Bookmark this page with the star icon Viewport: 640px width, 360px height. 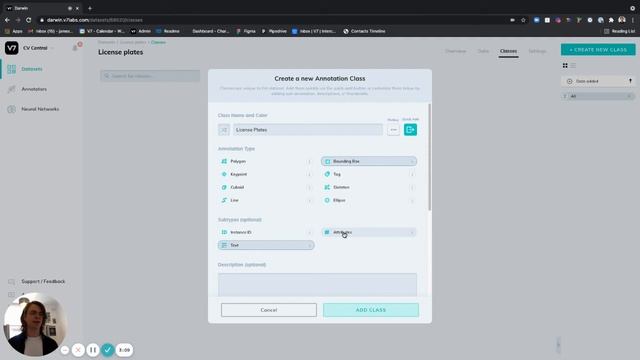(523, 20)
